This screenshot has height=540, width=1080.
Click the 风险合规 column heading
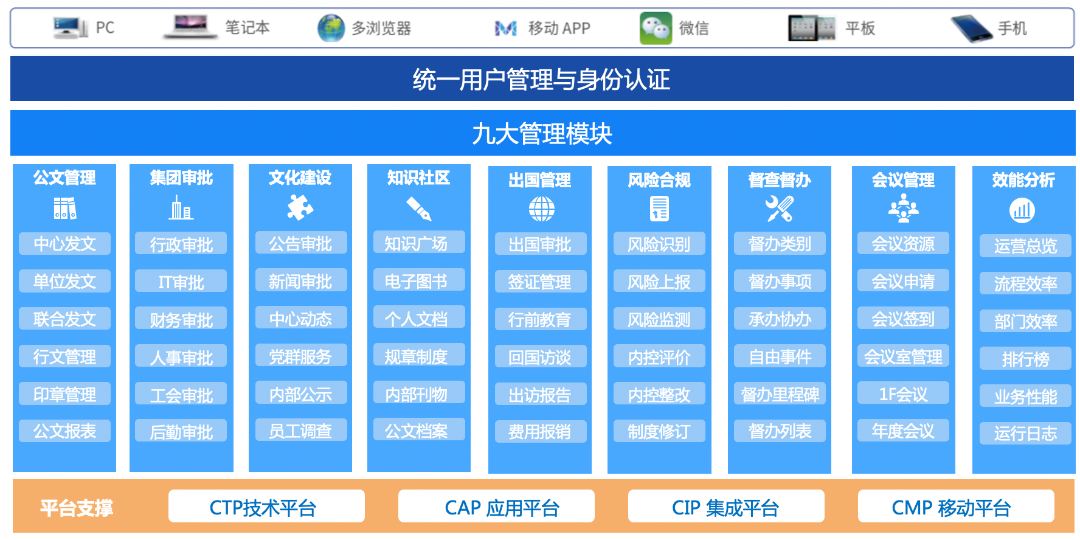659,180
